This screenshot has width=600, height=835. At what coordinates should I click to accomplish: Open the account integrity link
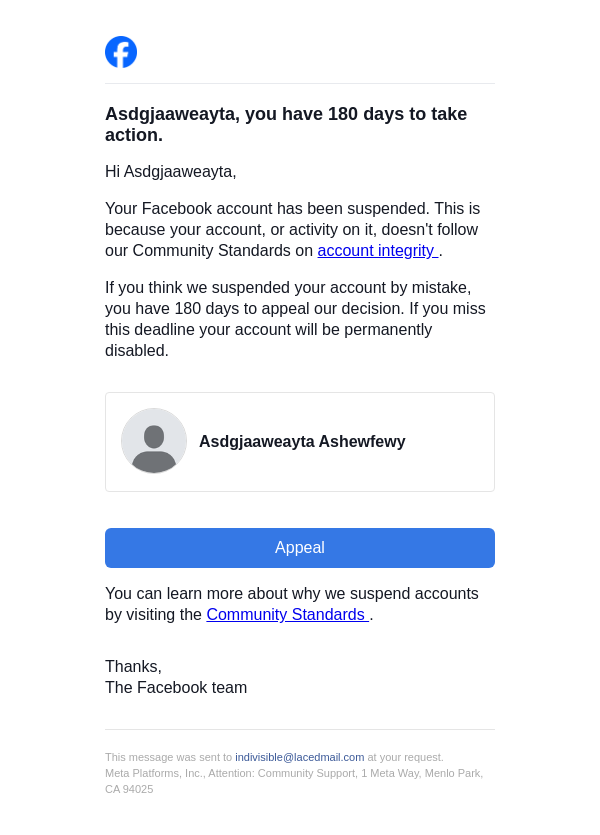point(376,251)
